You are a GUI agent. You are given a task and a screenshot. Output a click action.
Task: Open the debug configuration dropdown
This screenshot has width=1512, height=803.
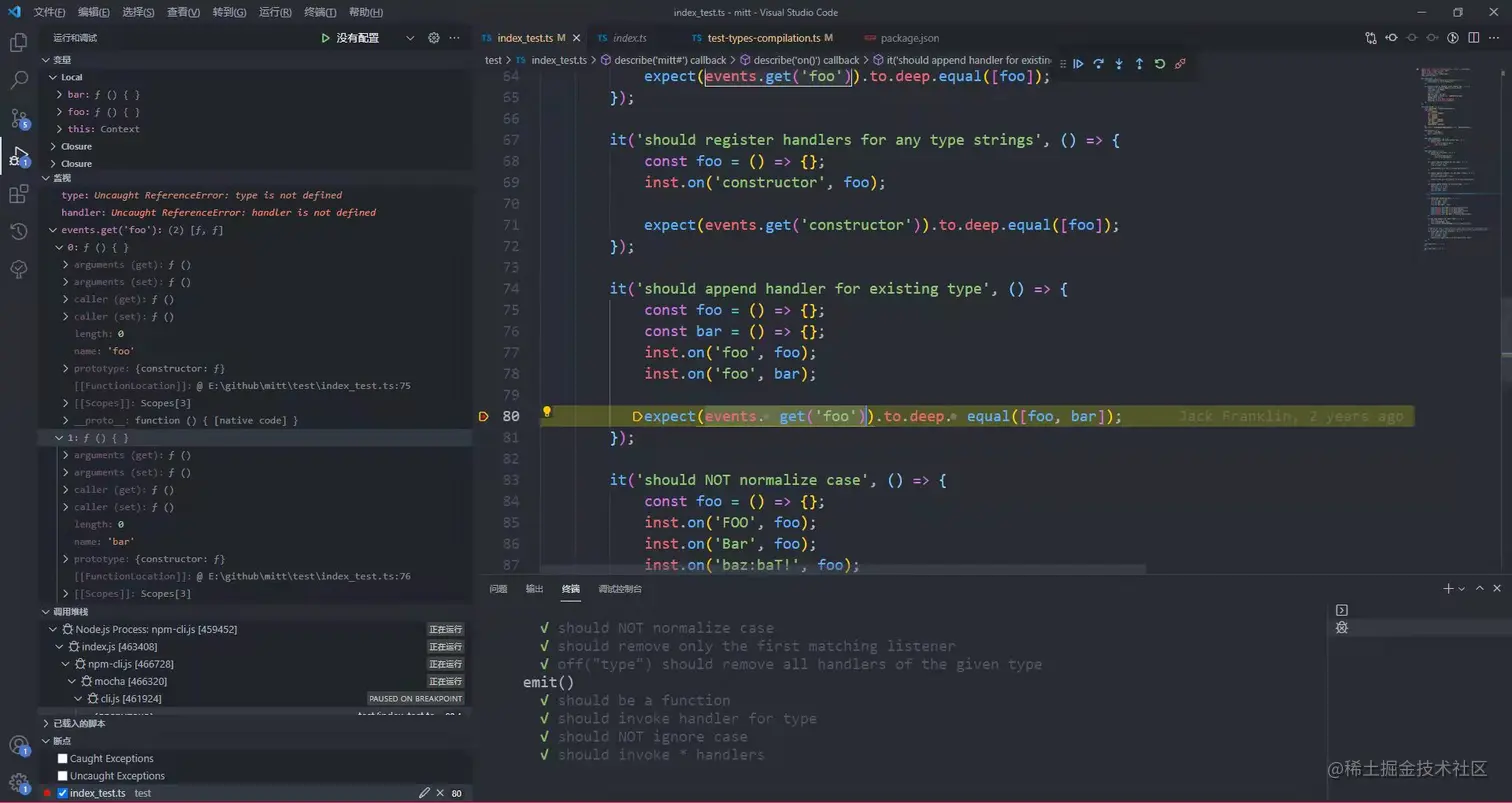tap(410, 38)
